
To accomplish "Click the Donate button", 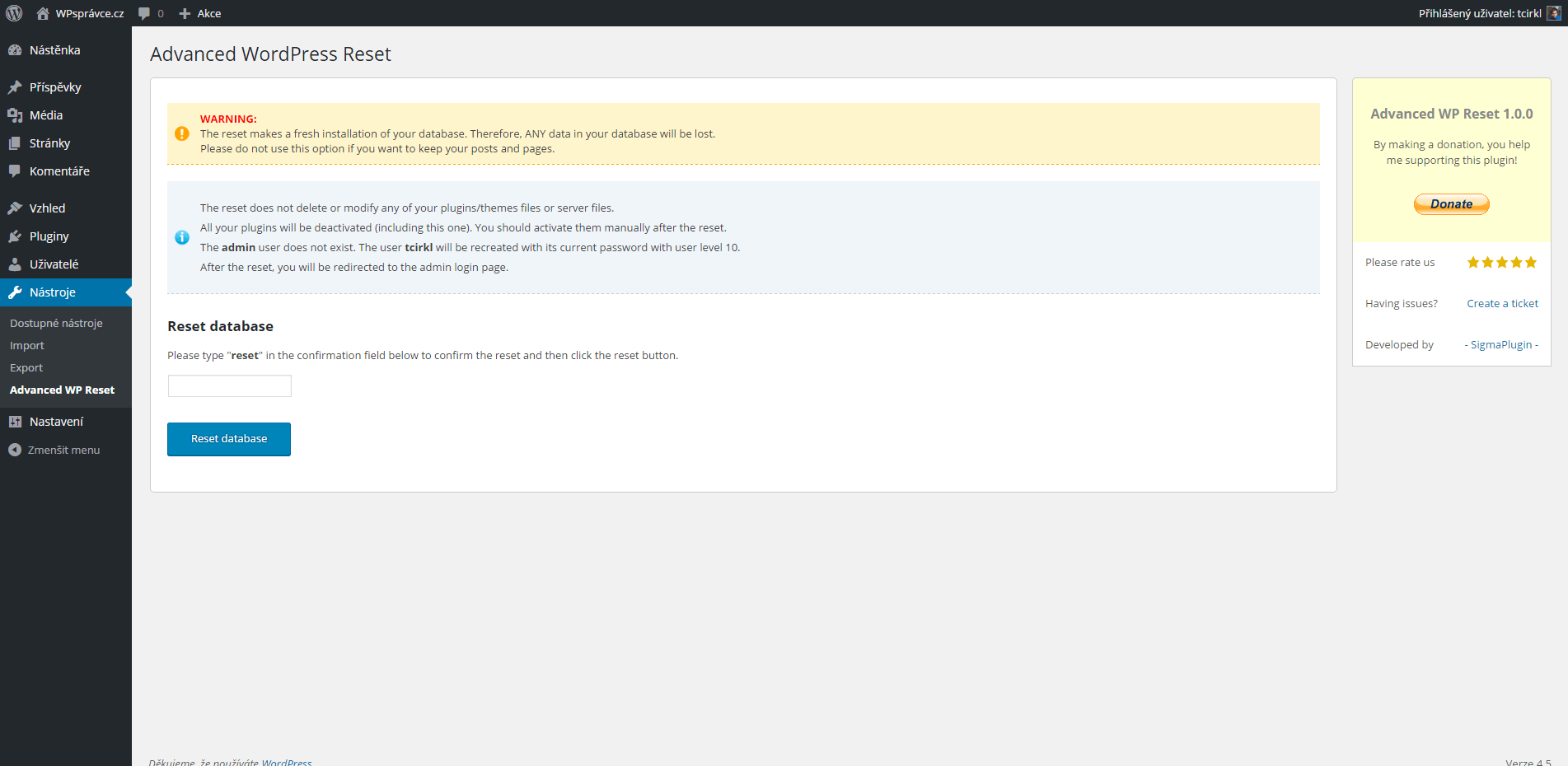I will (x=1451, y=204).
